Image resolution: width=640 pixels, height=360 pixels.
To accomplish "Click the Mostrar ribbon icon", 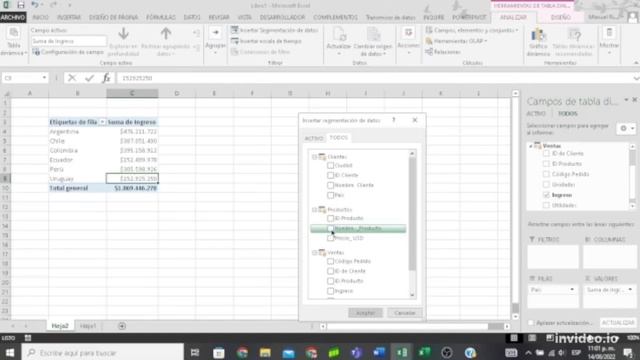I will click(x=609, y=33).
